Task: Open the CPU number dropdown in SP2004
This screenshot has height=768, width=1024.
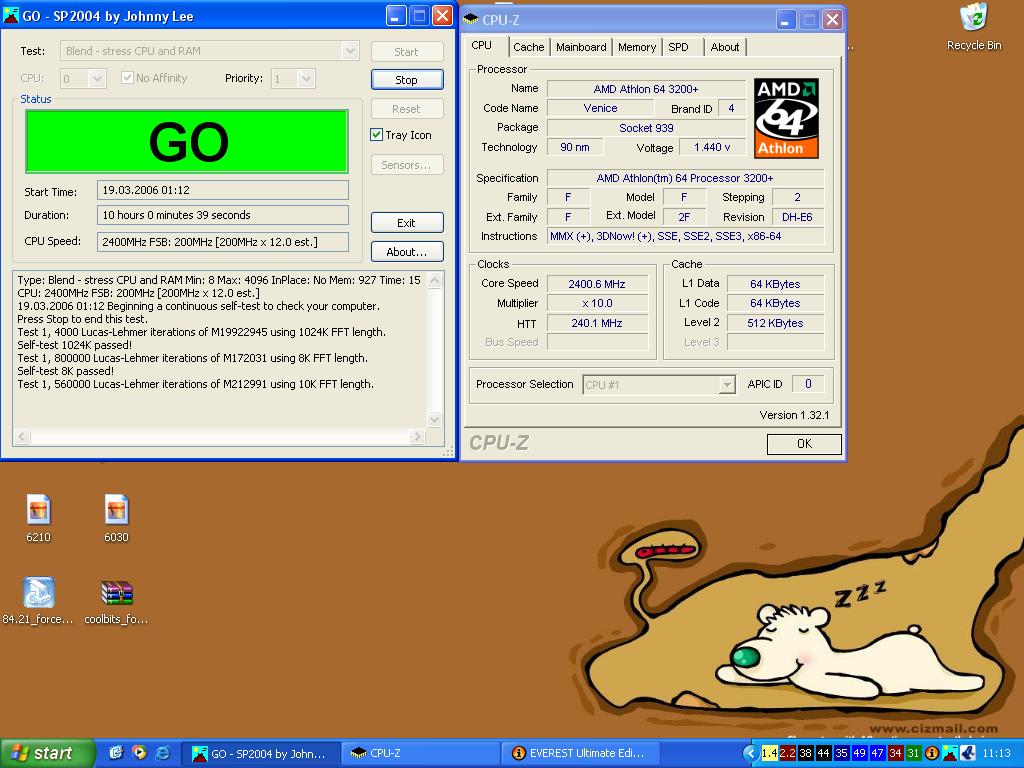Action: pyautogui.click(x=97, y=78)
